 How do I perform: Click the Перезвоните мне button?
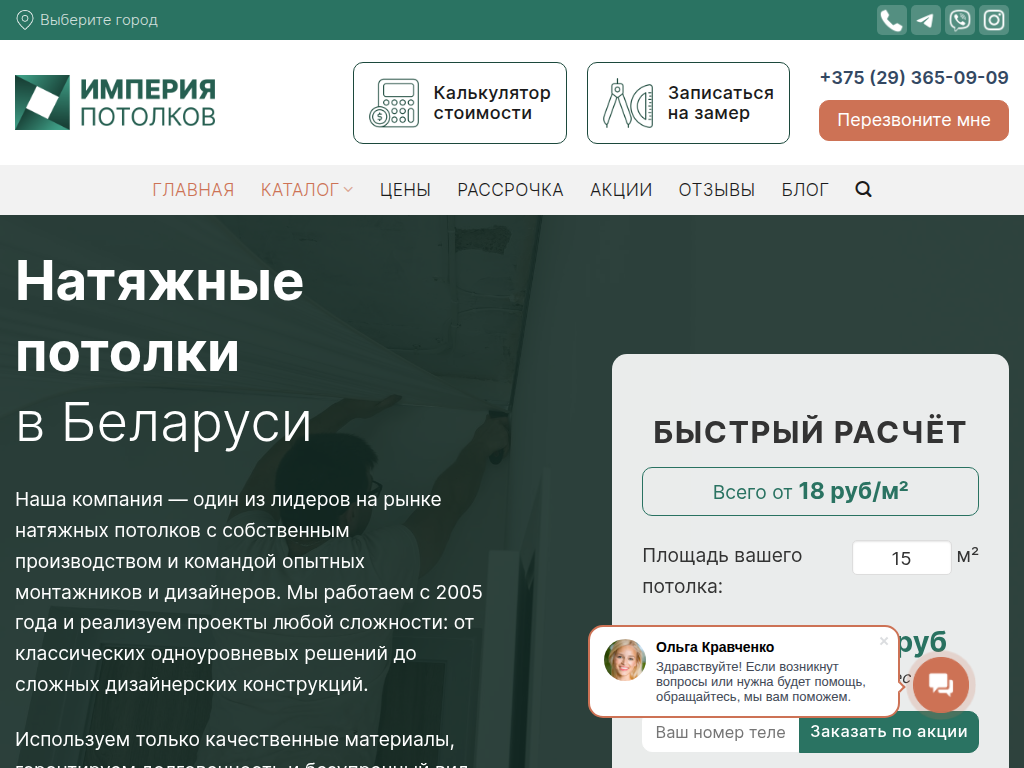click(913, 120)
